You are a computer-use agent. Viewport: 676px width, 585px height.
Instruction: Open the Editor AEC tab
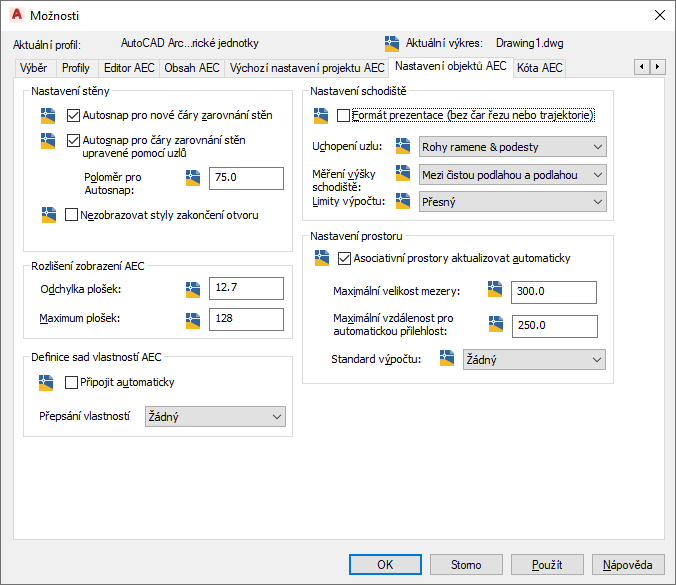click(x=129, y=68)
